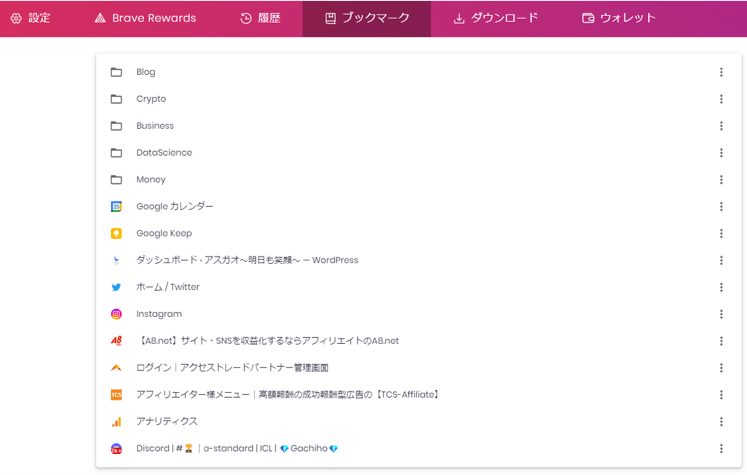
Task: Click the アナリティクス bar chart favicon
Action: coord(116,422)
